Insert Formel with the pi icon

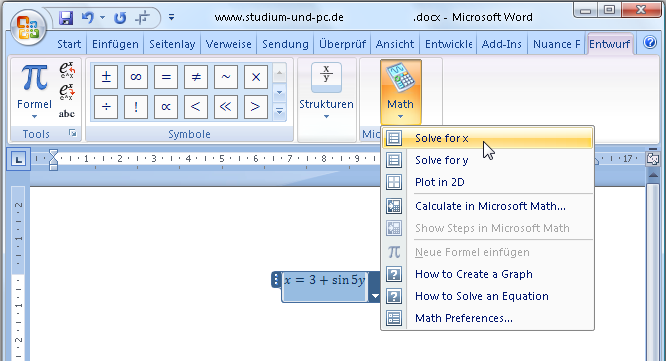pyautogui.click(x=34, y=91)
